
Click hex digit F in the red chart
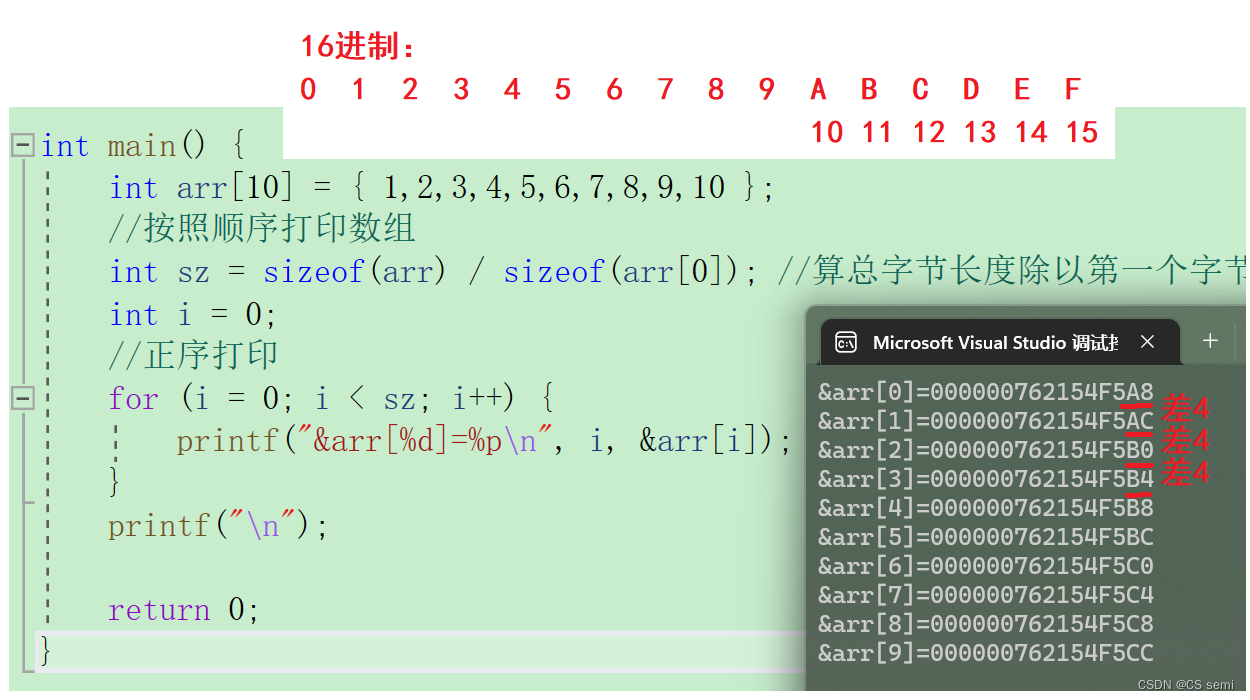click(1072, 89)
